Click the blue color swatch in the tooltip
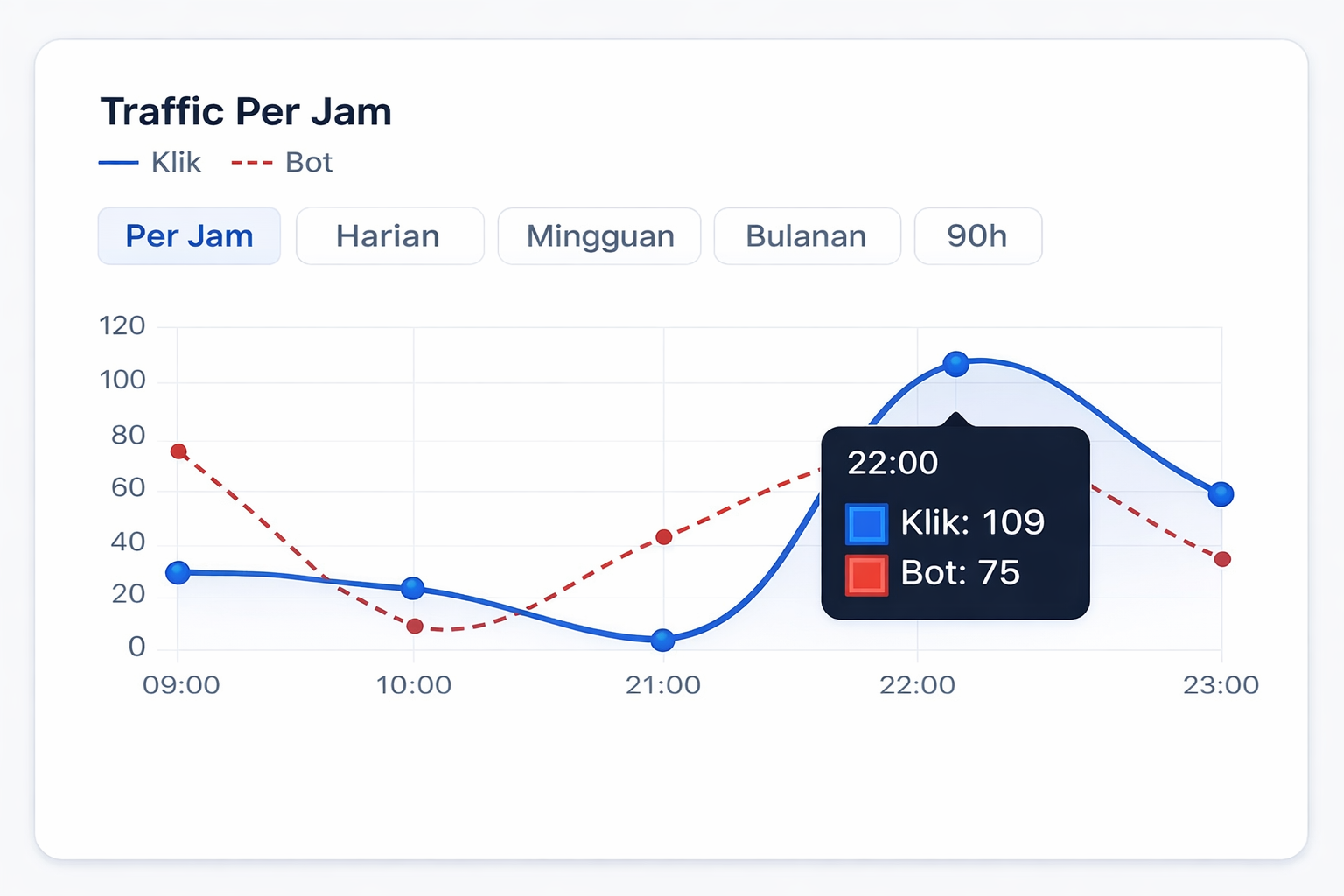Screen dimensions: 1344x896 coord(865,522)
